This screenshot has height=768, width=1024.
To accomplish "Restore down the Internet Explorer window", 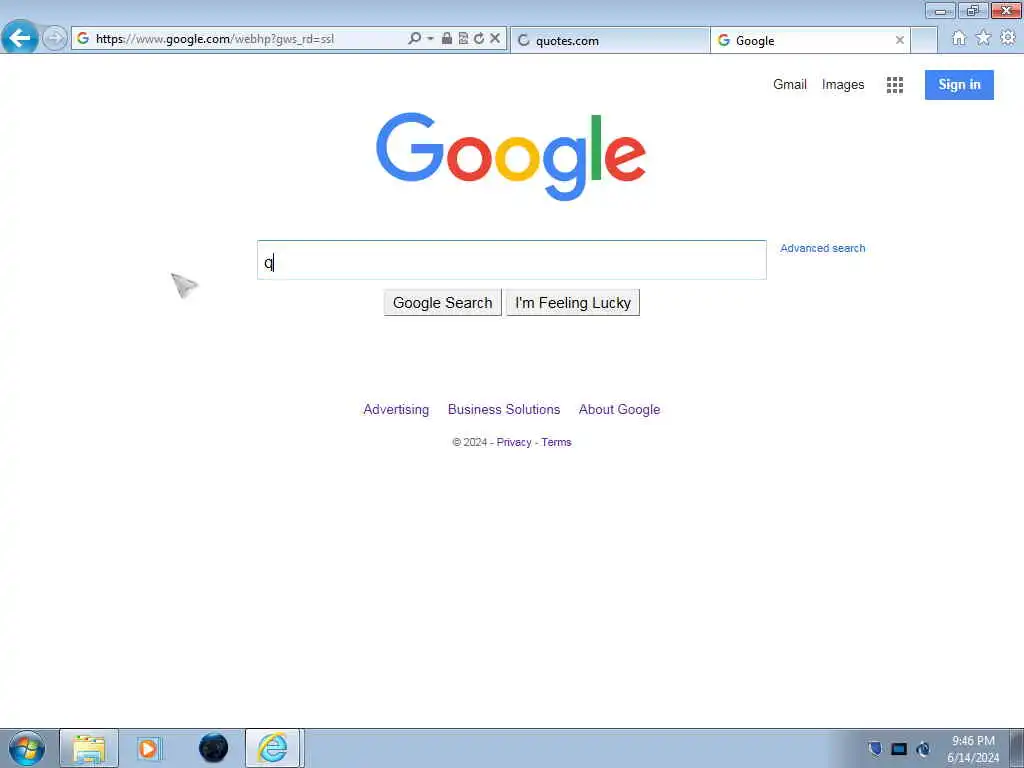I will [973, 10].
